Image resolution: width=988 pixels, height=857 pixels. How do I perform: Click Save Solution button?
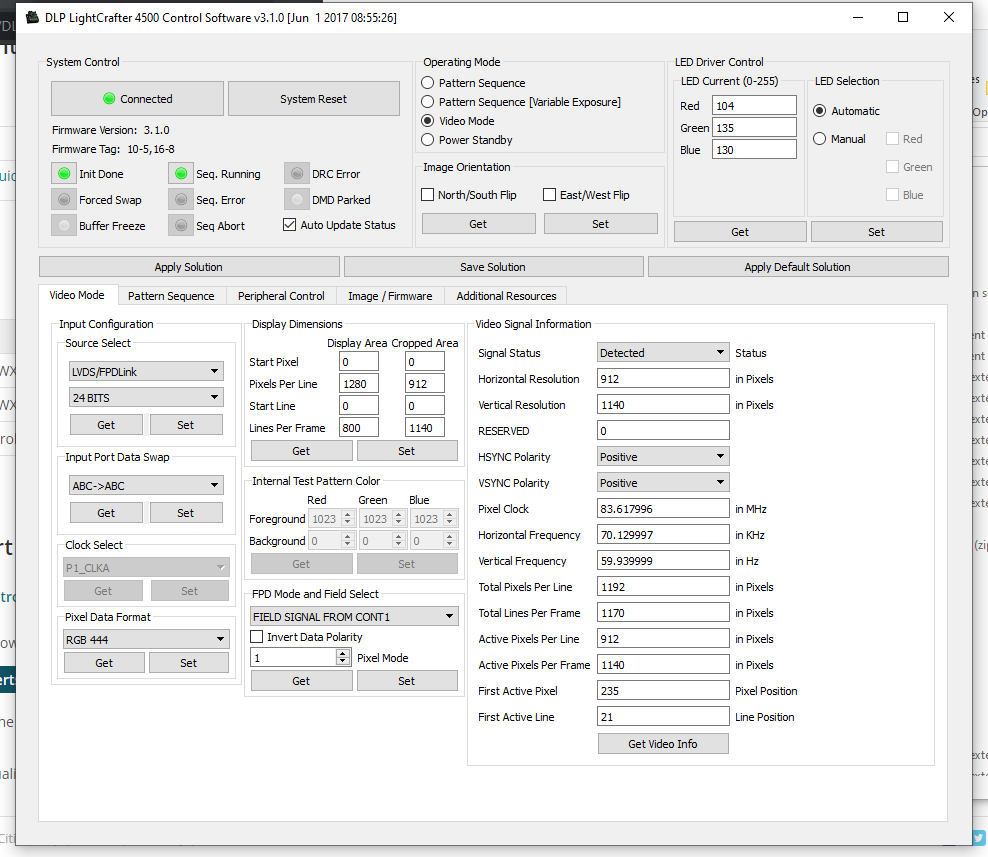click(x=493, y=267)
